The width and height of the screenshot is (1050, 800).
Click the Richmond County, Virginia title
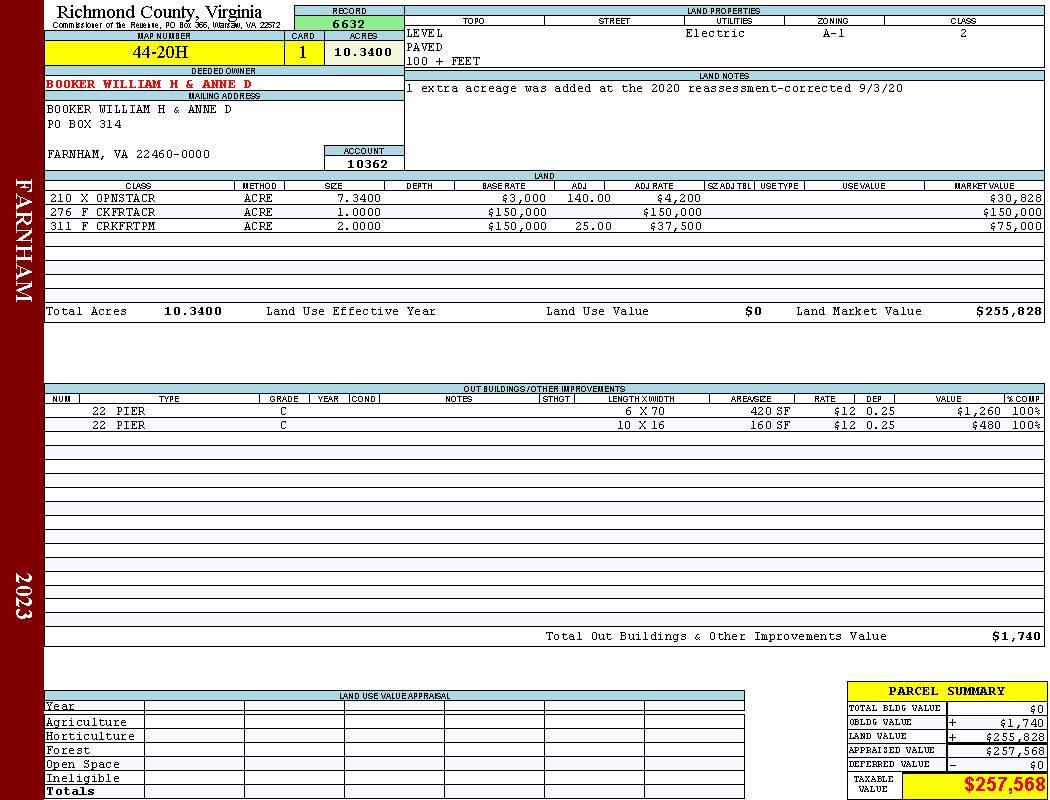point(159,11)
